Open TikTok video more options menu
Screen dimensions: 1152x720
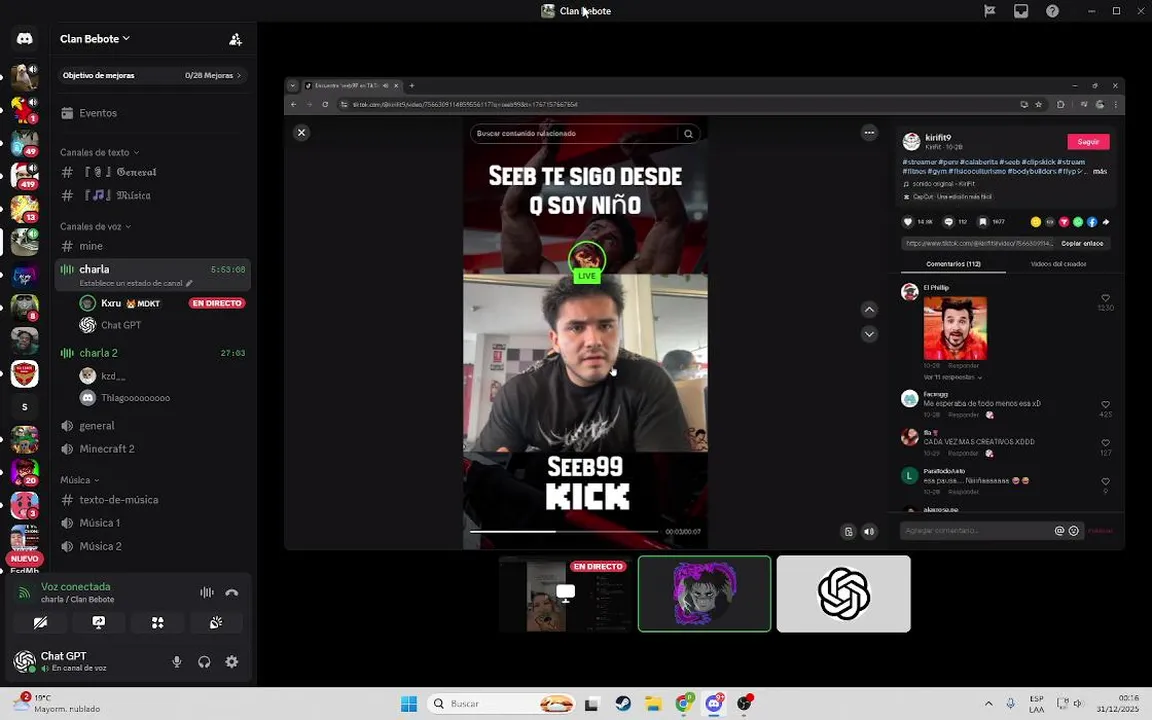point(869,133)
